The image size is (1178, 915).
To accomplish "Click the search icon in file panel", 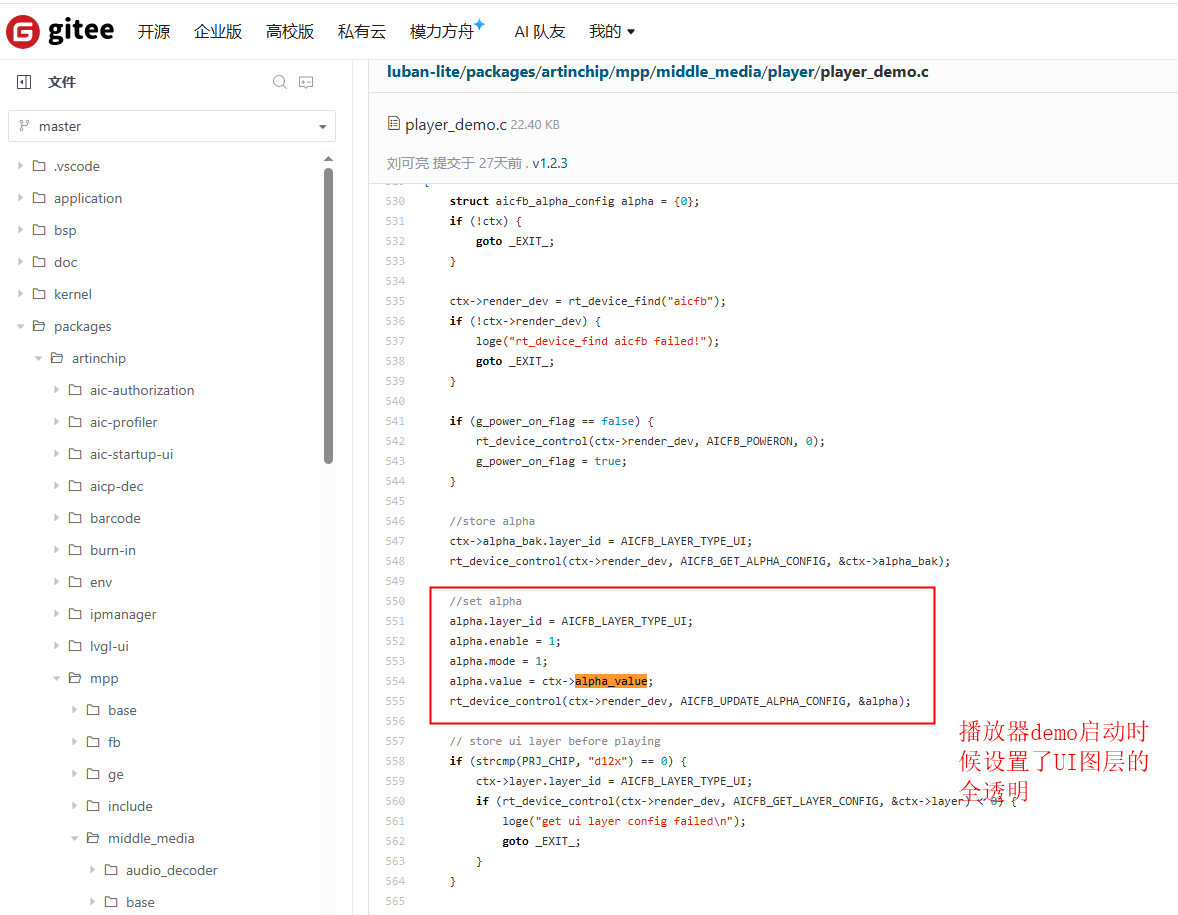I will (280, 82).
